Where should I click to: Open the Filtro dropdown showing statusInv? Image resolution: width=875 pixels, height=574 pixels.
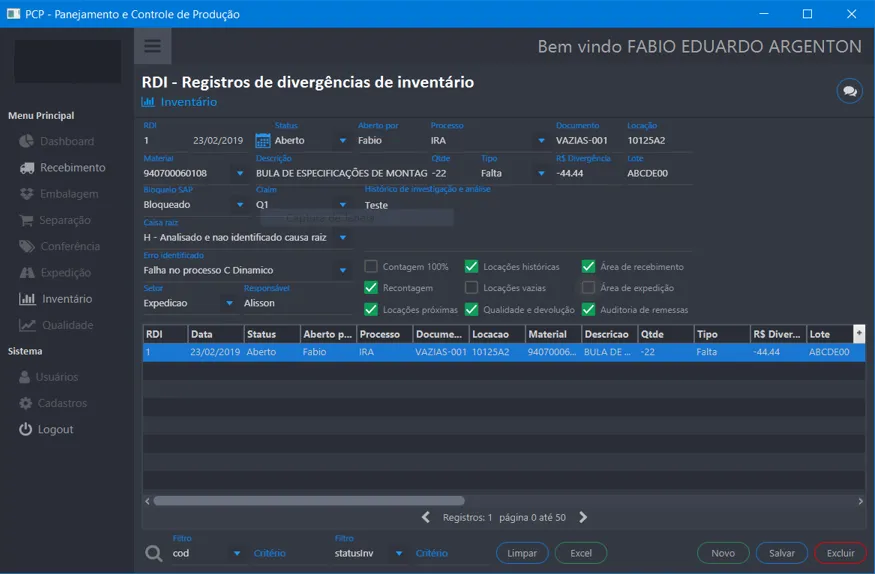[x=398, y=553]
